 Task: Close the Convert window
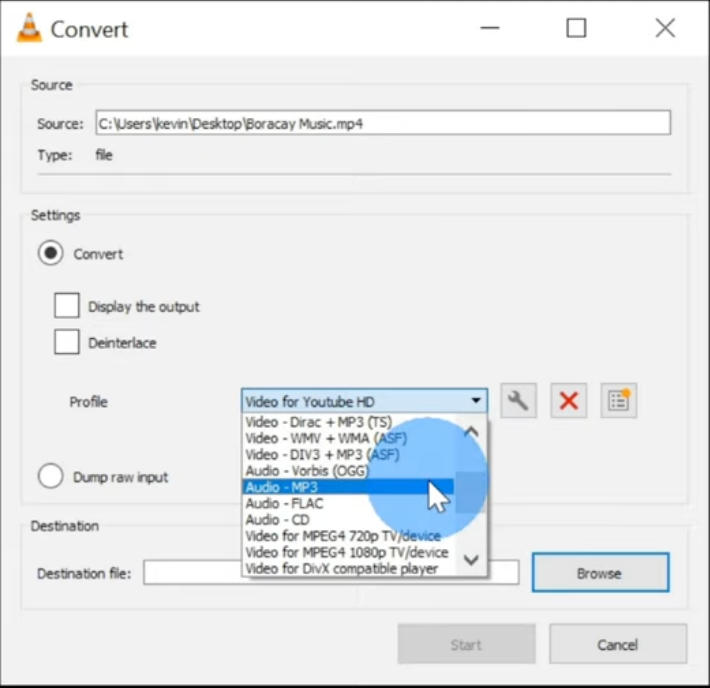click(x=665, y=28)
